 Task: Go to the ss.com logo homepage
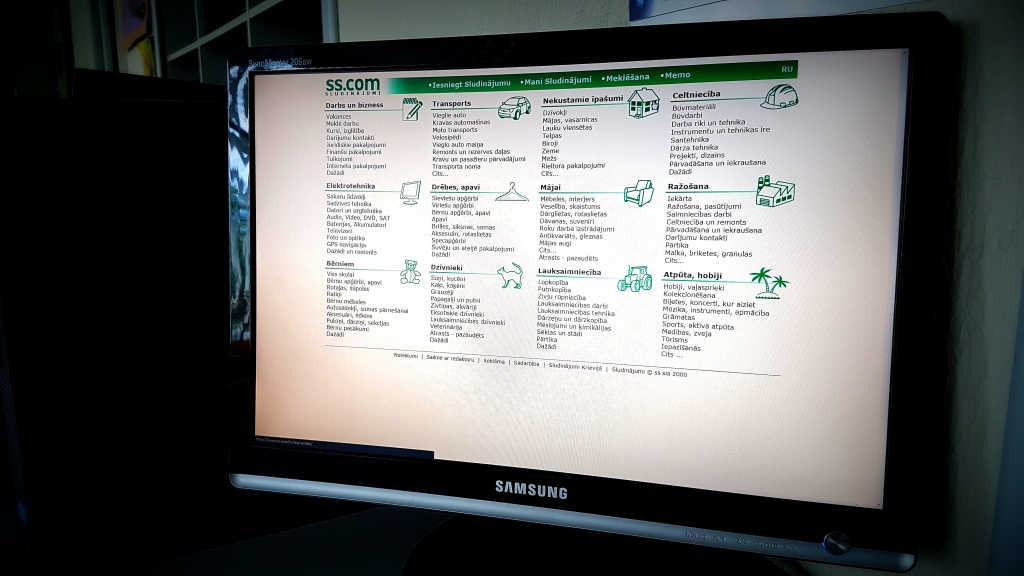pyautogui.click(x=353, y=86)
